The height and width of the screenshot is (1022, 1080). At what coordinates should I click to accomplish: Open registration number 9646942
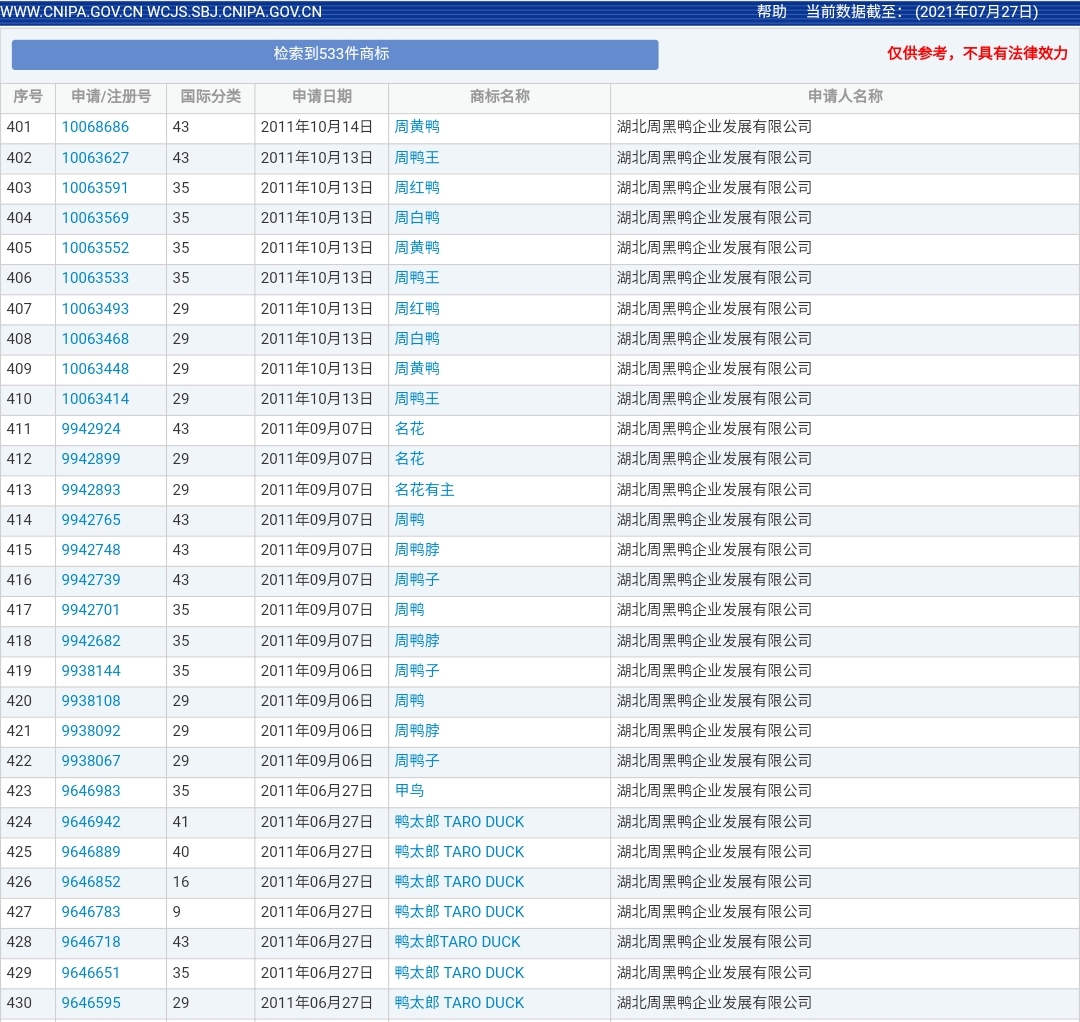point(91,822)
